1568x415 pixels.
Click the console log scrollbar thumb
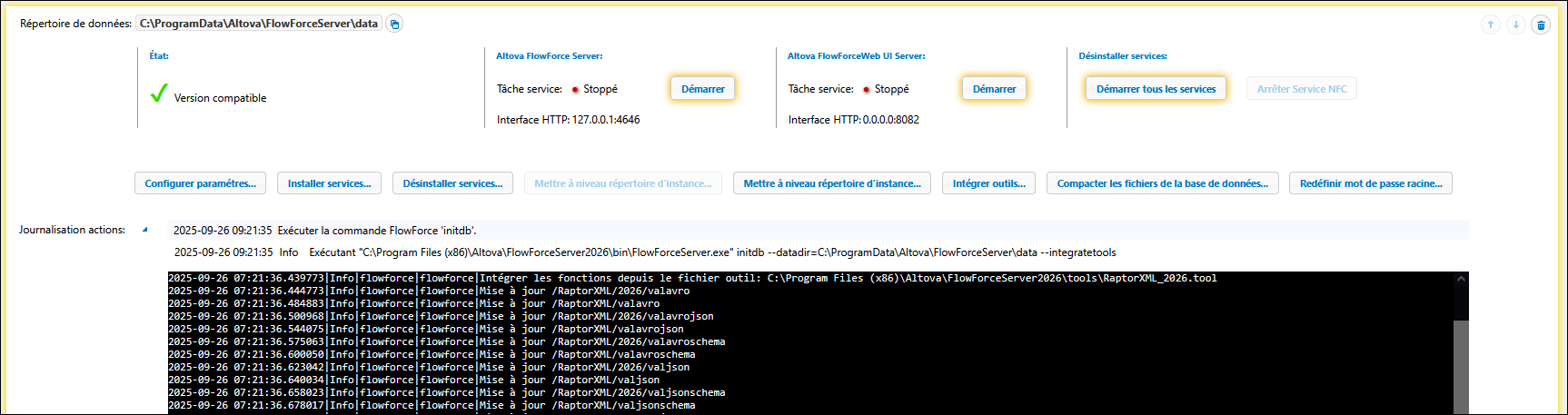point(1461,363)
